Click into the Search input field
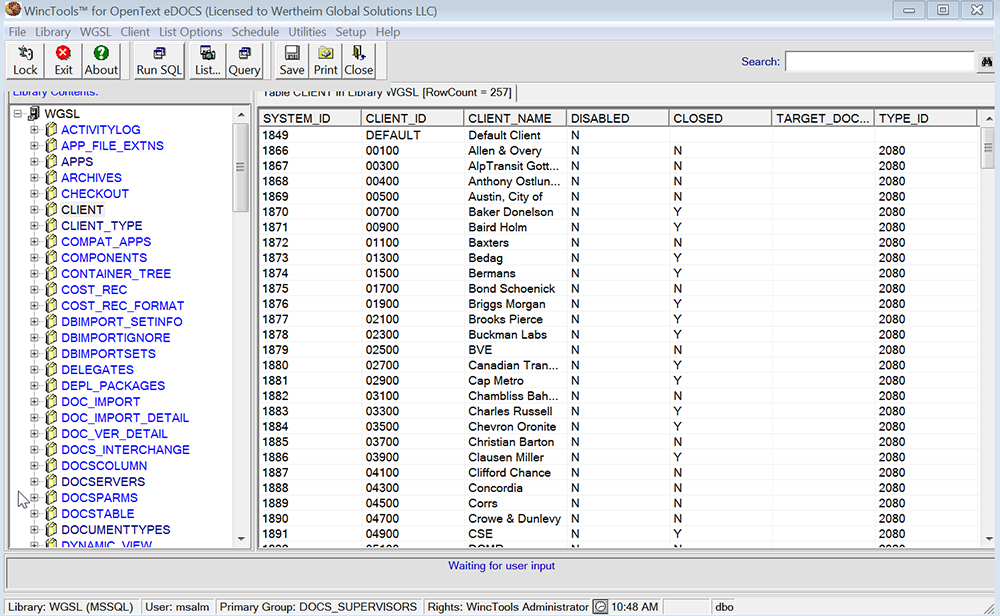Screen dimensions: 1000x616 pyautogui.click(x=880, y=62)
